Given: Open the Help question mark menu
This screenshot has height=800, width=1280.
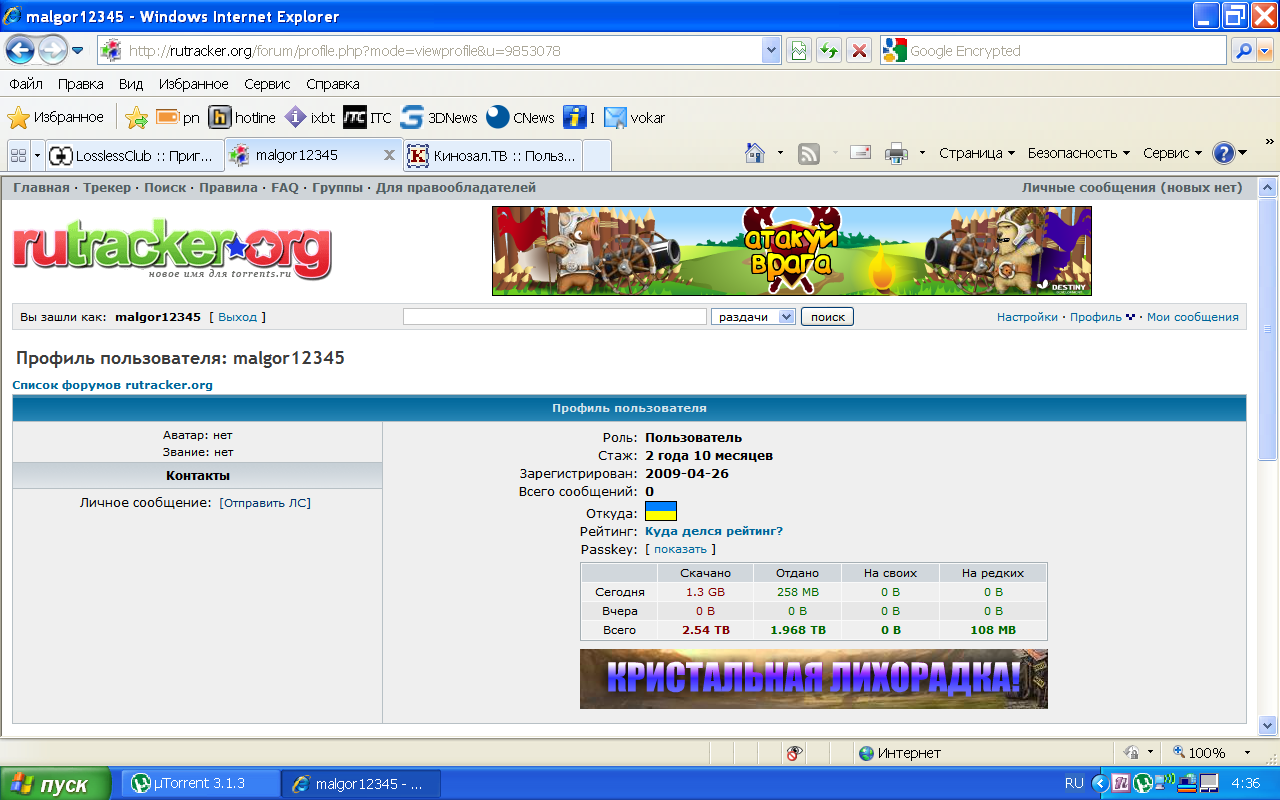Looking at the screenshot, I should (1229, 153).
